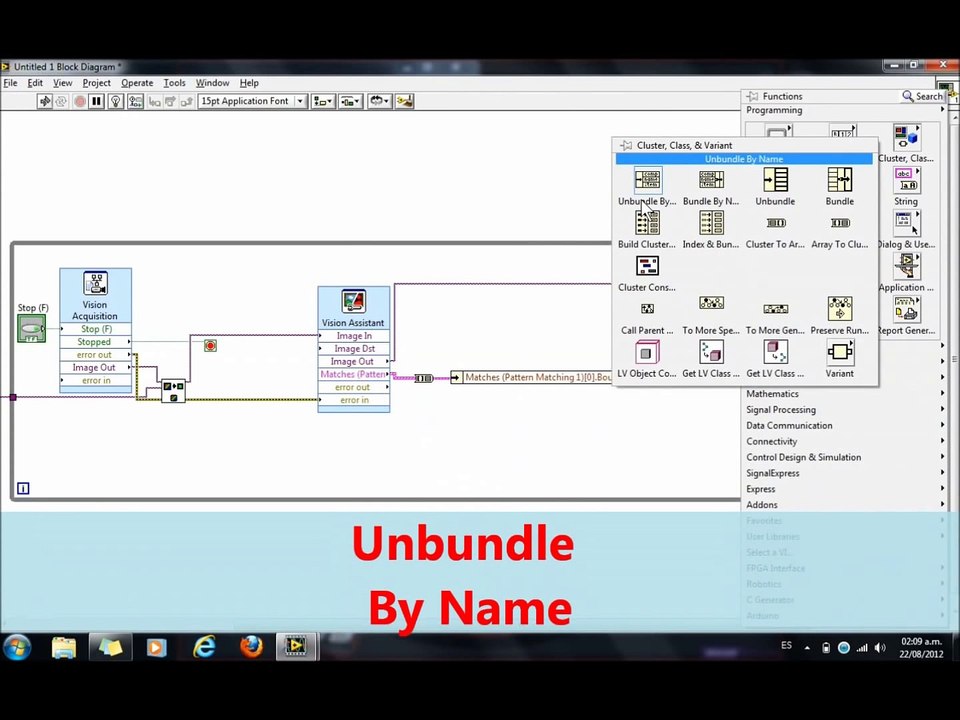960x720 pixels.
Task: Open the Distribute Objects dropdown
Action: coord(351,101)
